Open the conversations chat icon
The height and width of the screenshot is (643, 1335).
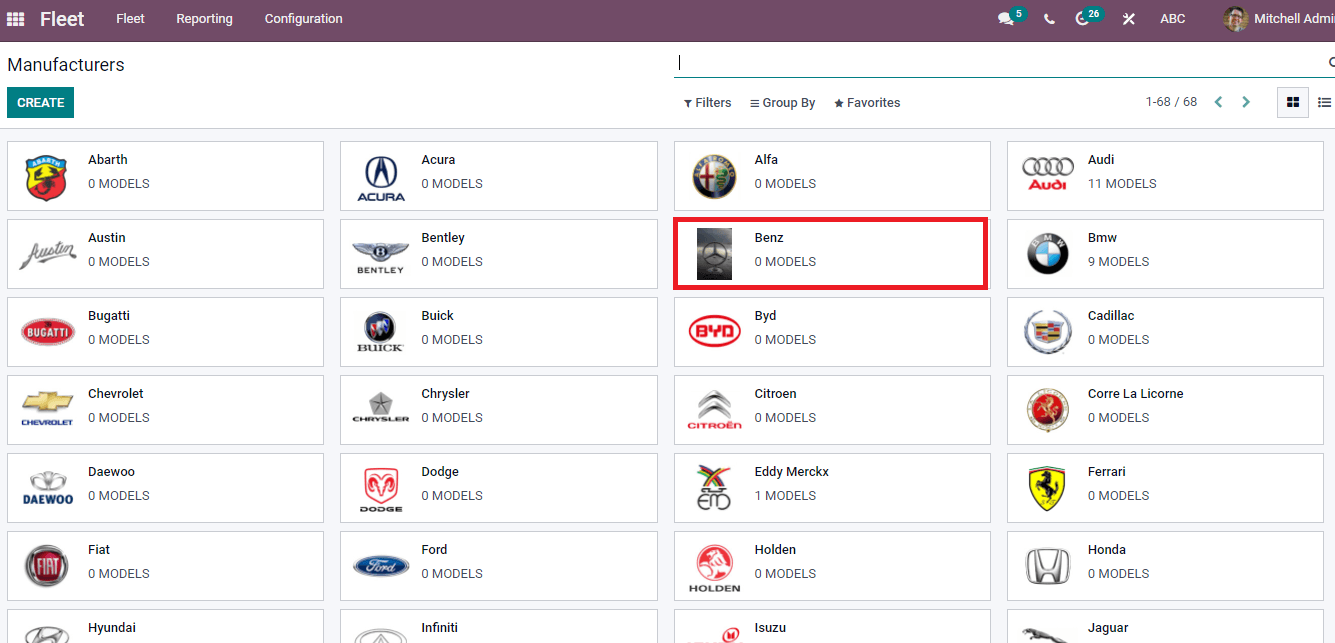[x=1006, y=19]
